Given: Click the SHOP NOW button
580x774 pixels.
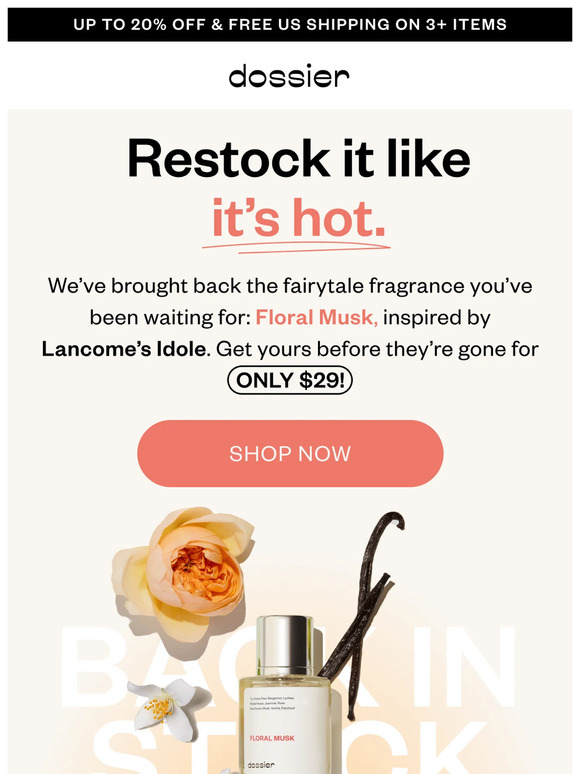Looking at the screenshot, I should click(290, 453).
